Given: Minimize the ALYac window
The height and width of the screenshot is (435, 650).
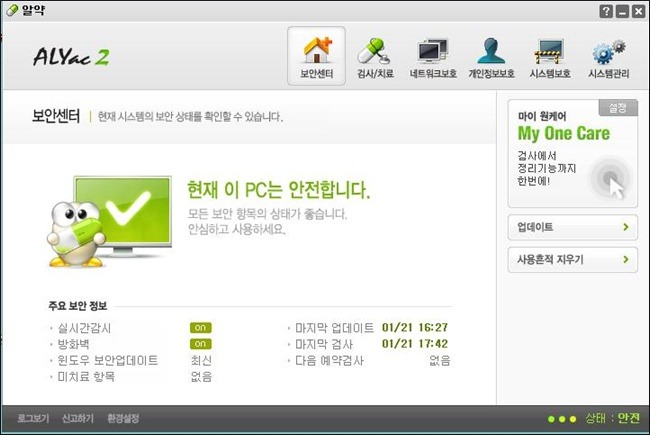Looking at the screenshot, I should click(622, 11).
